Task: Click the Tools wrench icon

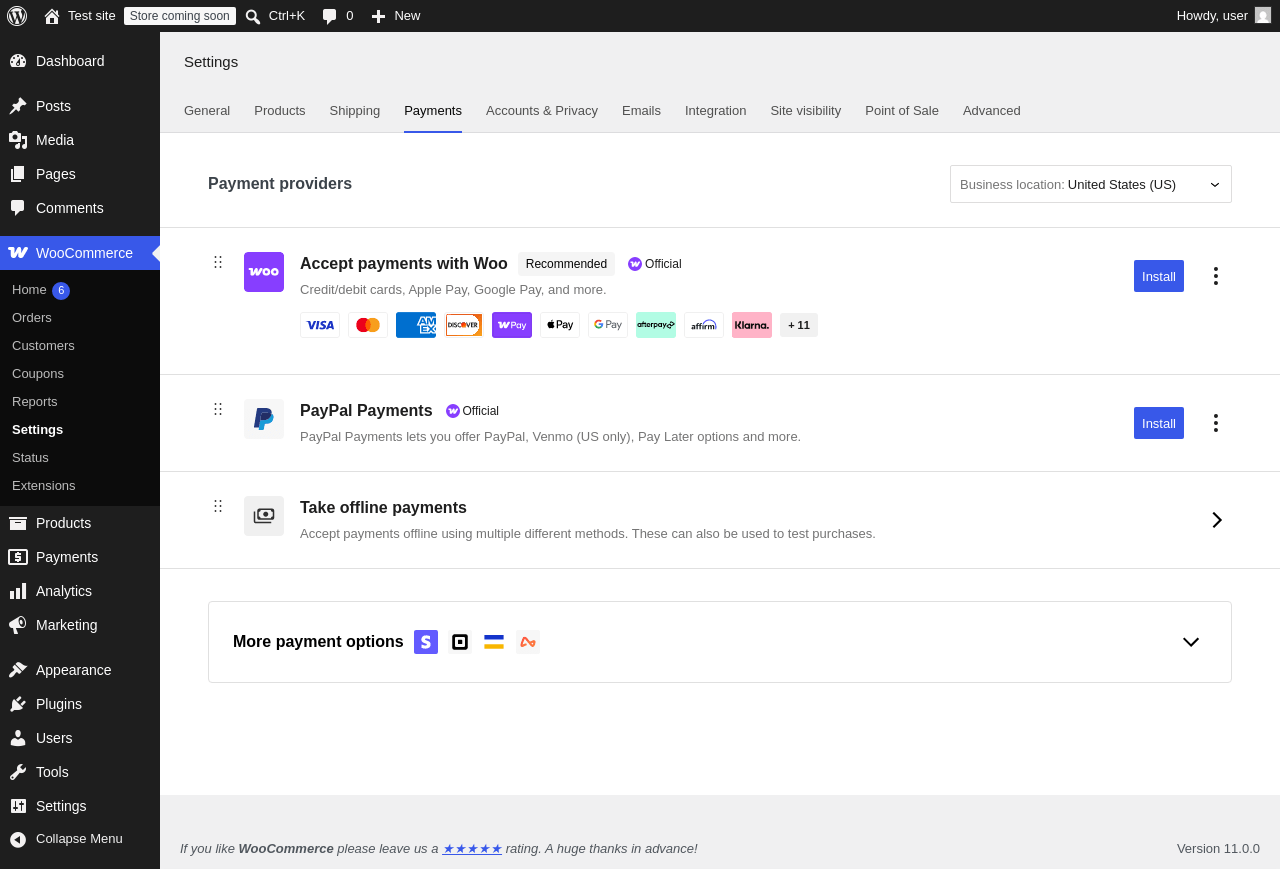Action: click(18, 772)
